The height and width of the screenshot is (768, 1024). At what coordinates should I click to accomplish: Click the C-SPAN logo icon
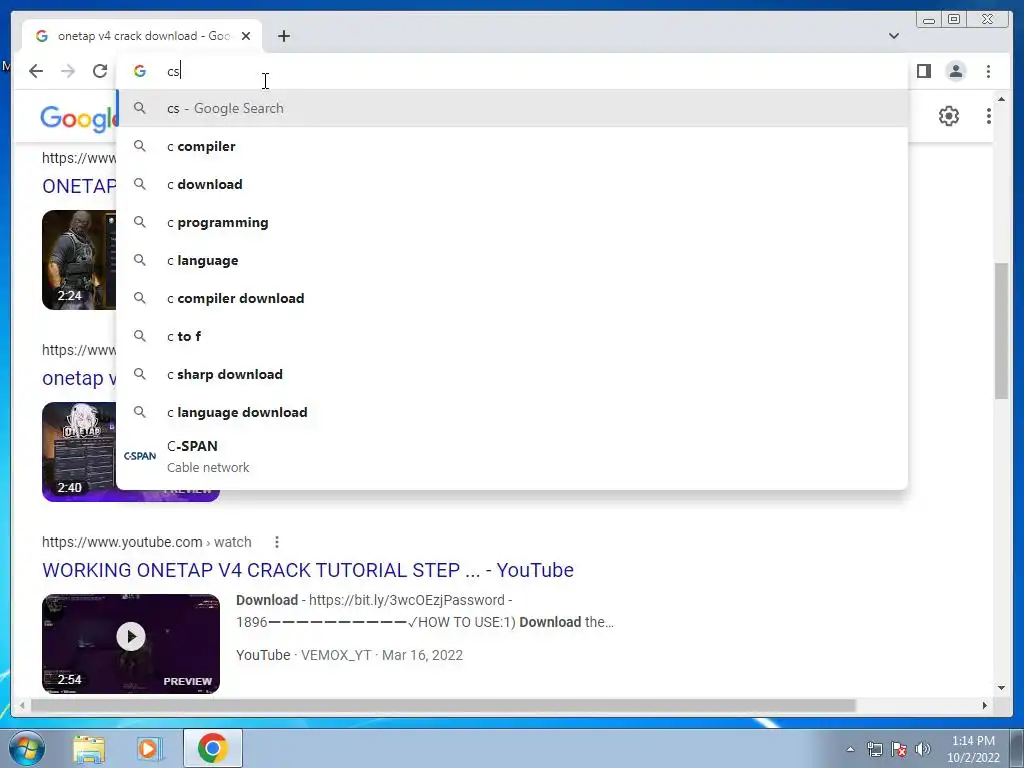(140, 456)
